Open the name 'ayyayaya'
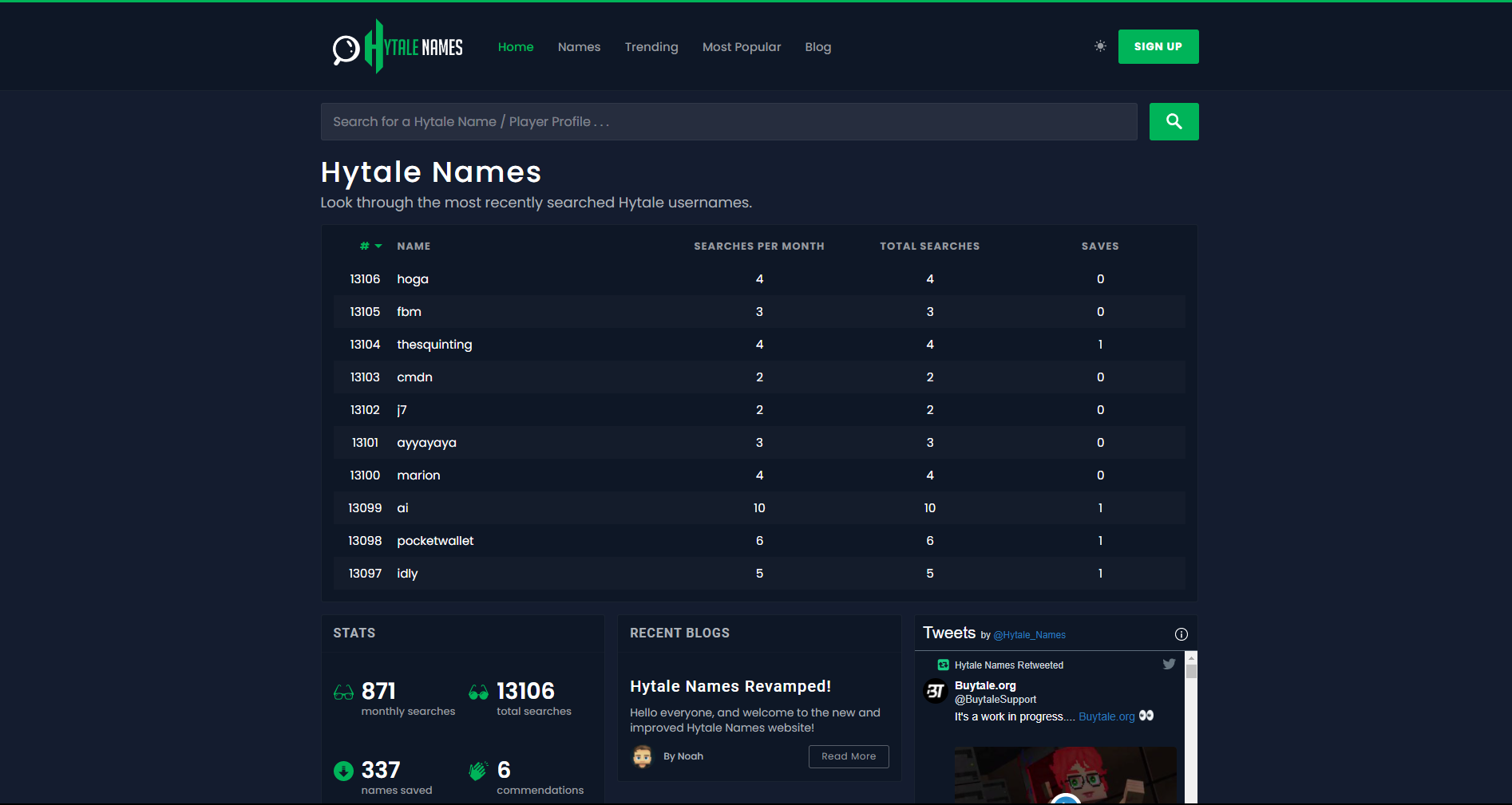The height and width of the screenshot is (805, 1512). click(x=426, y=443)
